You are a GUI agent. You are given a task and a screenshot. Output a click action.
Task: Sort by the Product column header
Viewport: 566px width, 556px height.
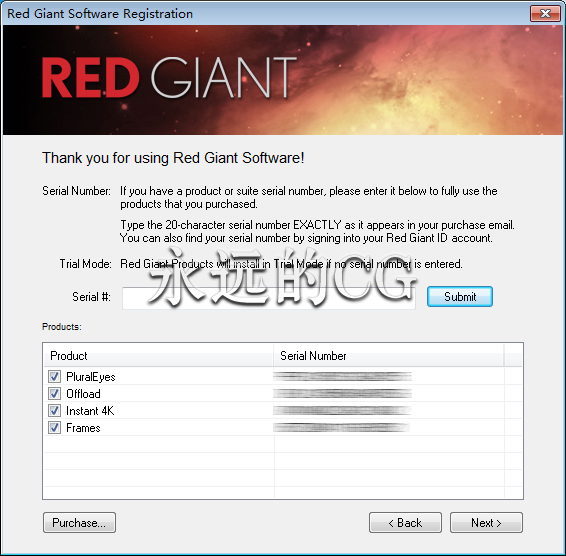(158, 356)
